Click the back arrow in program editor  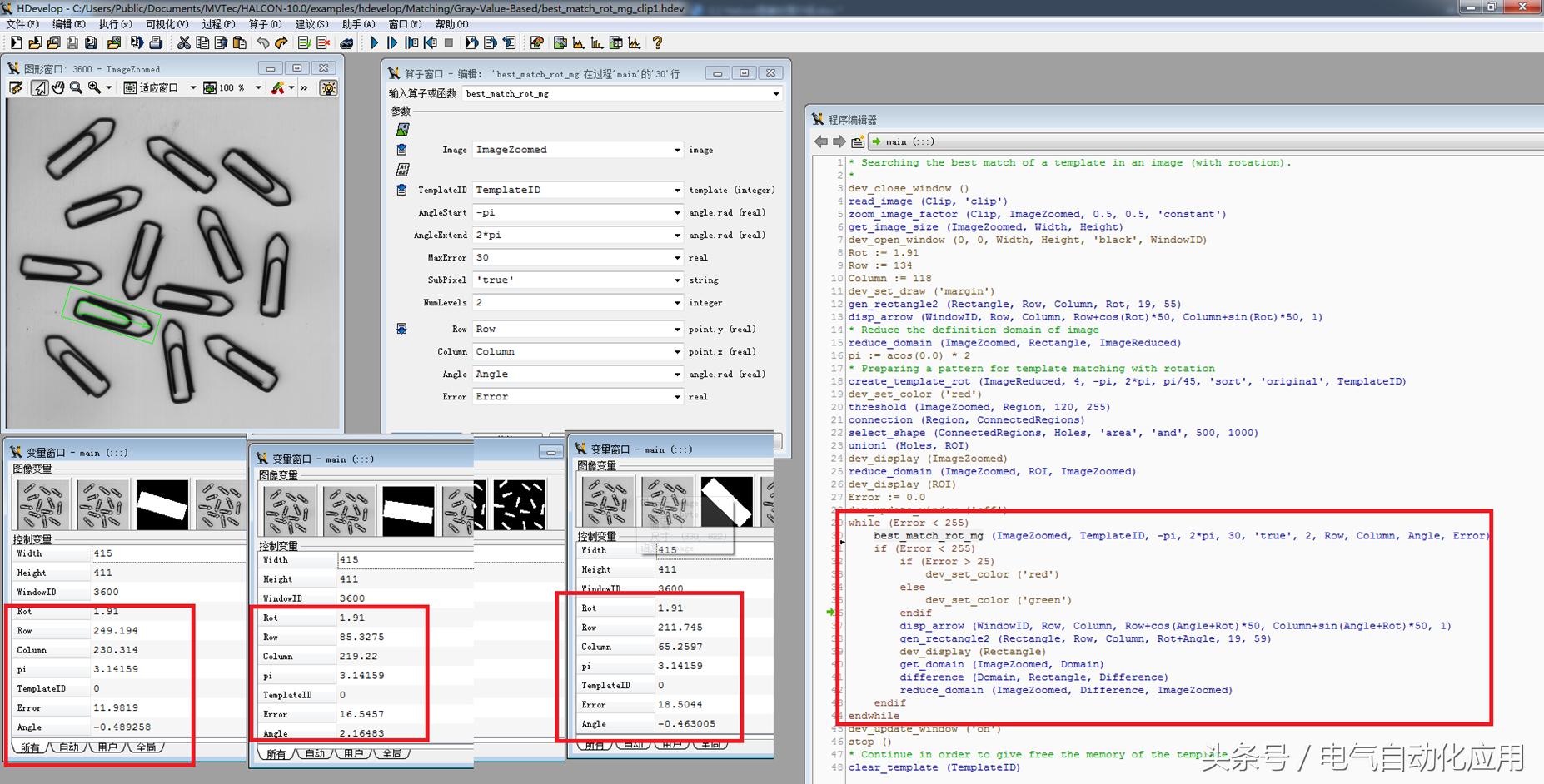(821, 141)
